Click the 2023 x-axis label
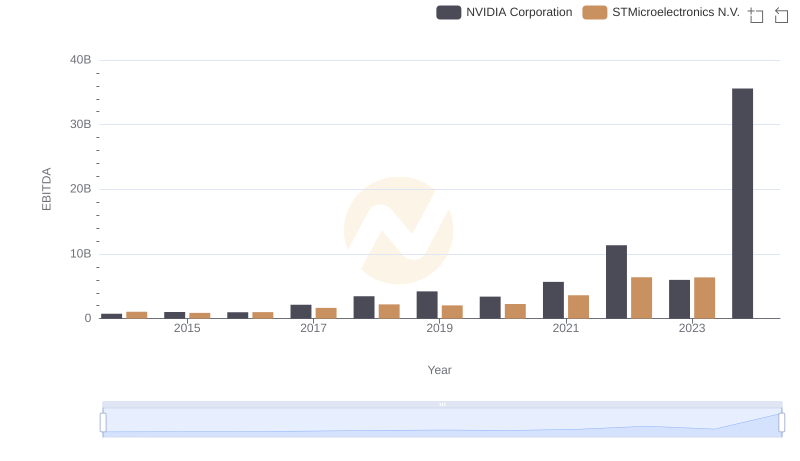Viewport: 800px width, 461px height. point(692,328)
